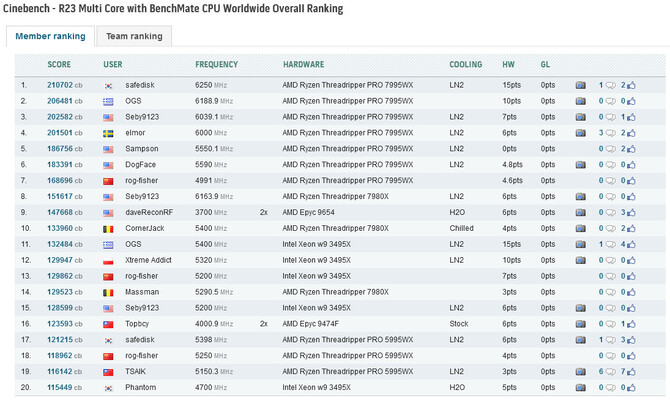This screenshot has height=401, width=670.
Task: Click the FREQUENCY column header
Action: coord(216,65)
